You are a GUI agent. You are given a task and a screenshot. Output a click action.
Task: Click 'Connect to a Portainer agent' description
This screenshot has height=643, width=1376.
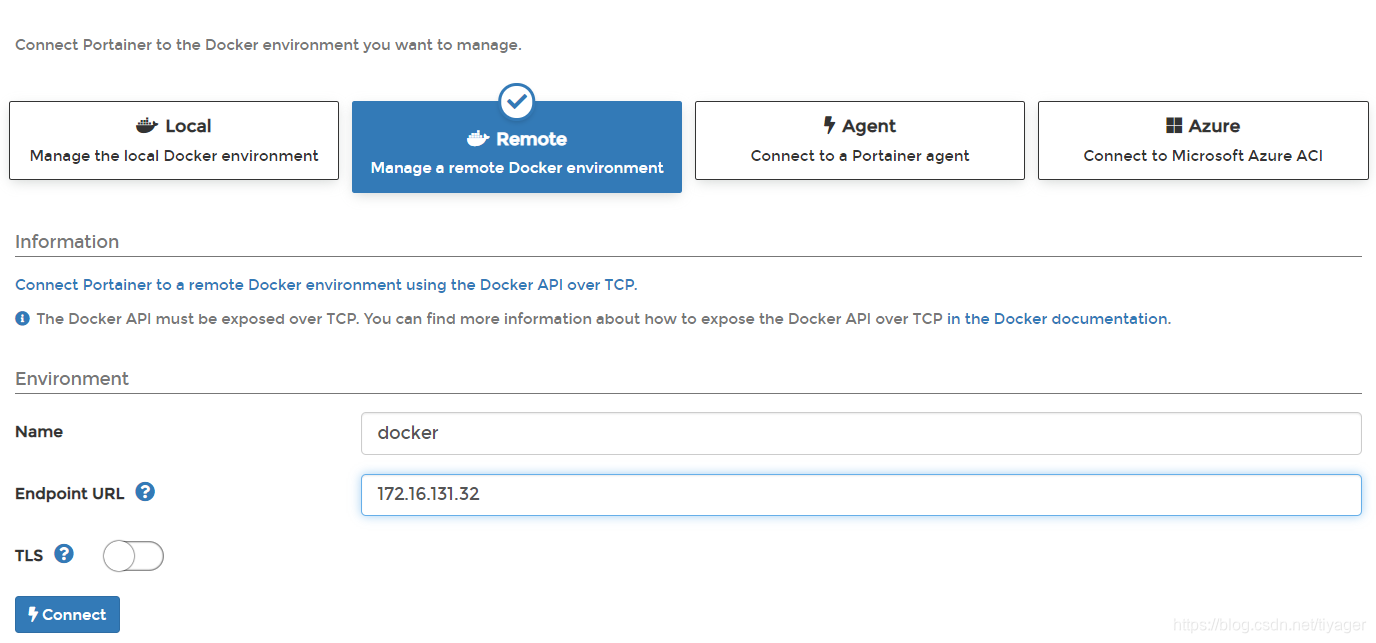860,156
